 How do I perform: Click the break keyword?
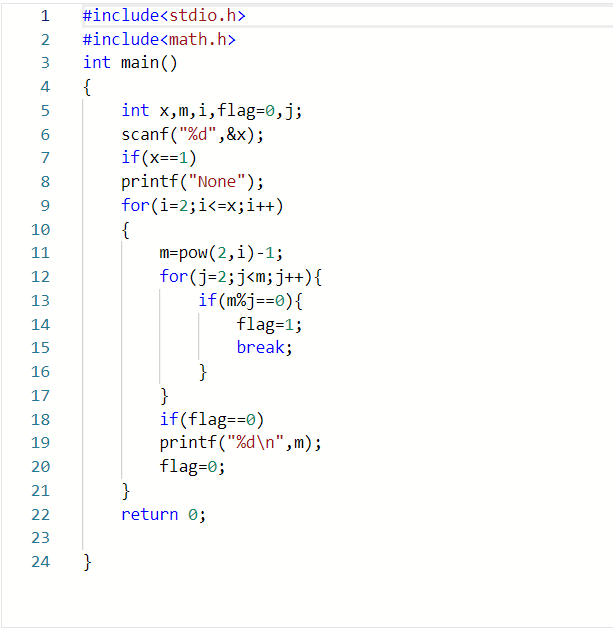(260, 348)
